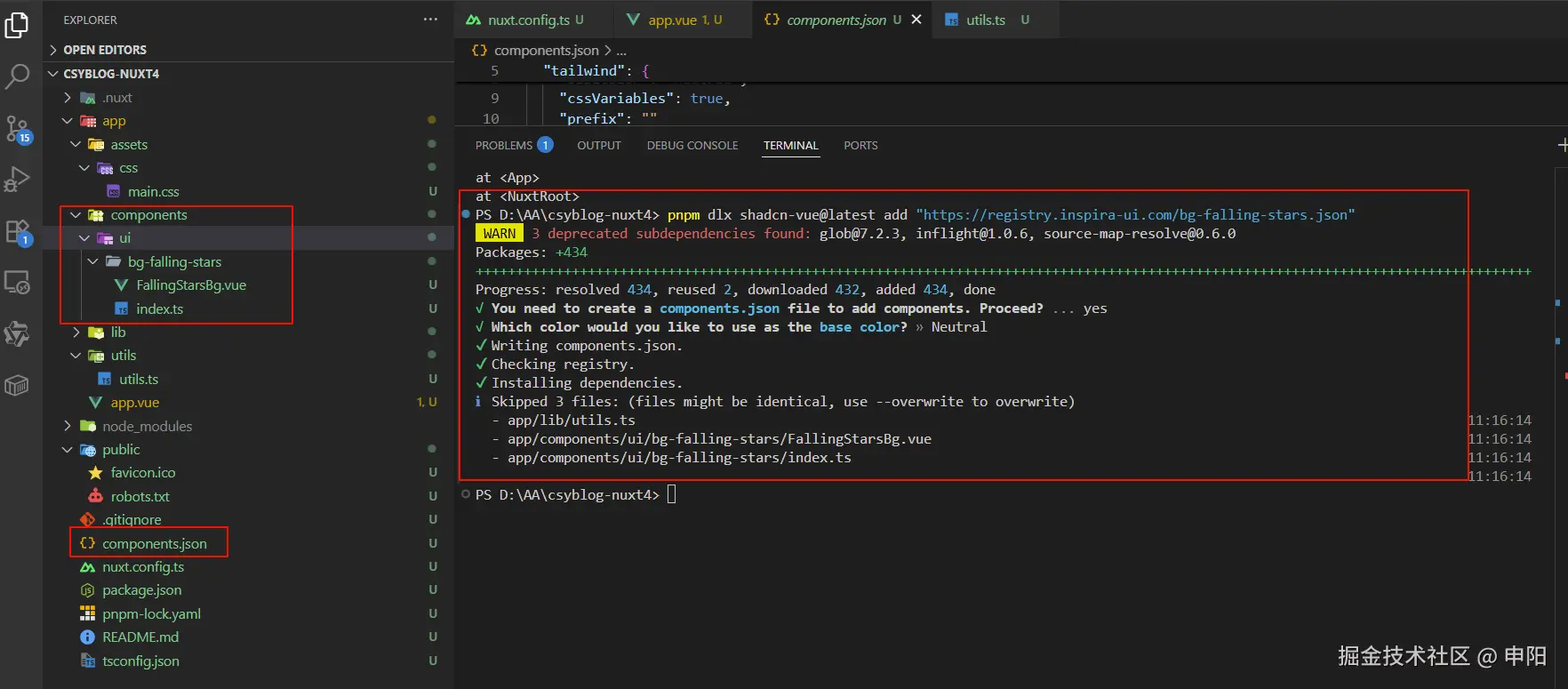The height and width of the screenshot is (689, 1568).
Task: Select components.json in the file explorer
Action: click(154, 543)
